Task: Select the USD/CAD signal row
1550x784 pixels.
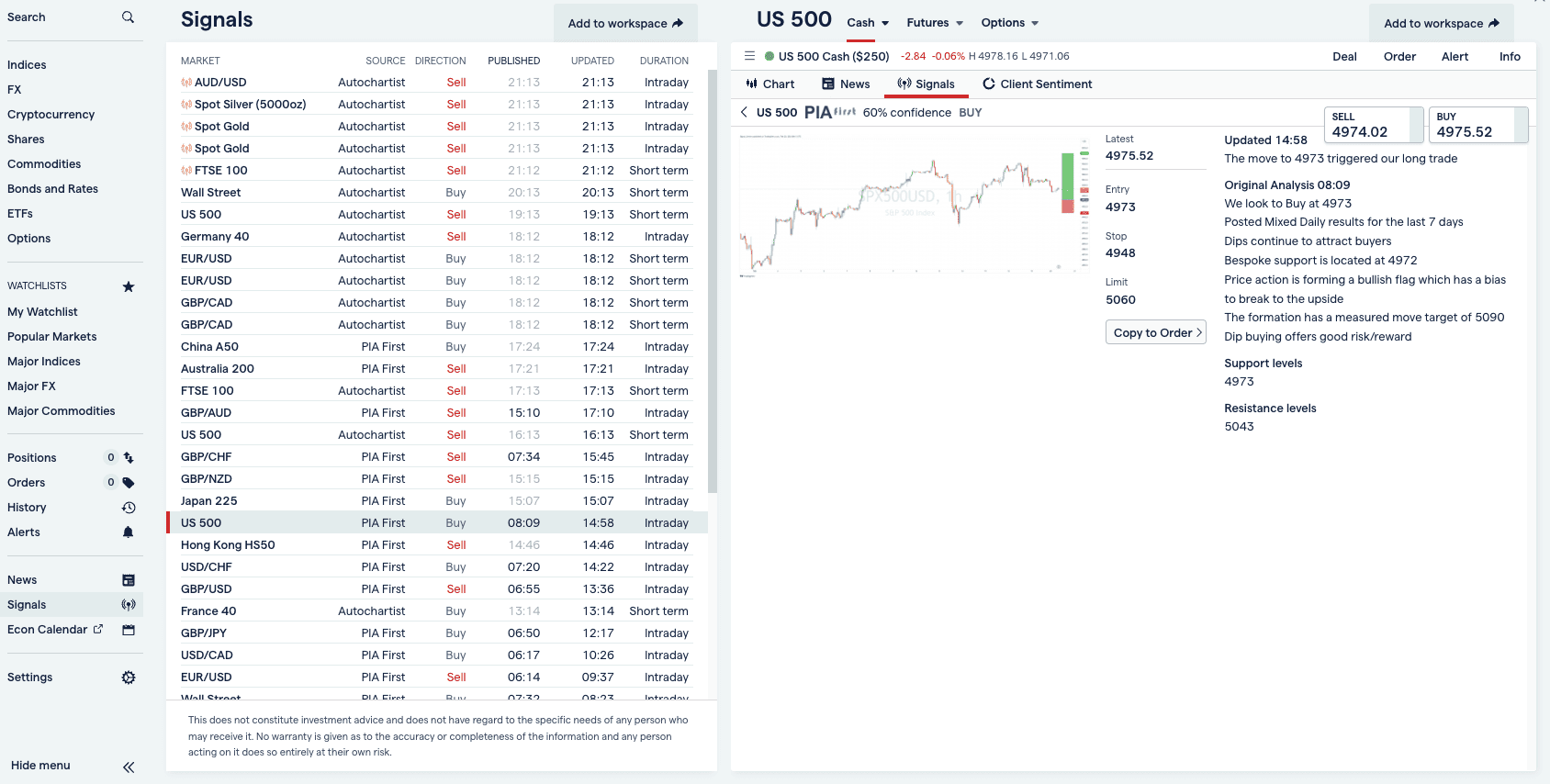Action: click(437, 655)
